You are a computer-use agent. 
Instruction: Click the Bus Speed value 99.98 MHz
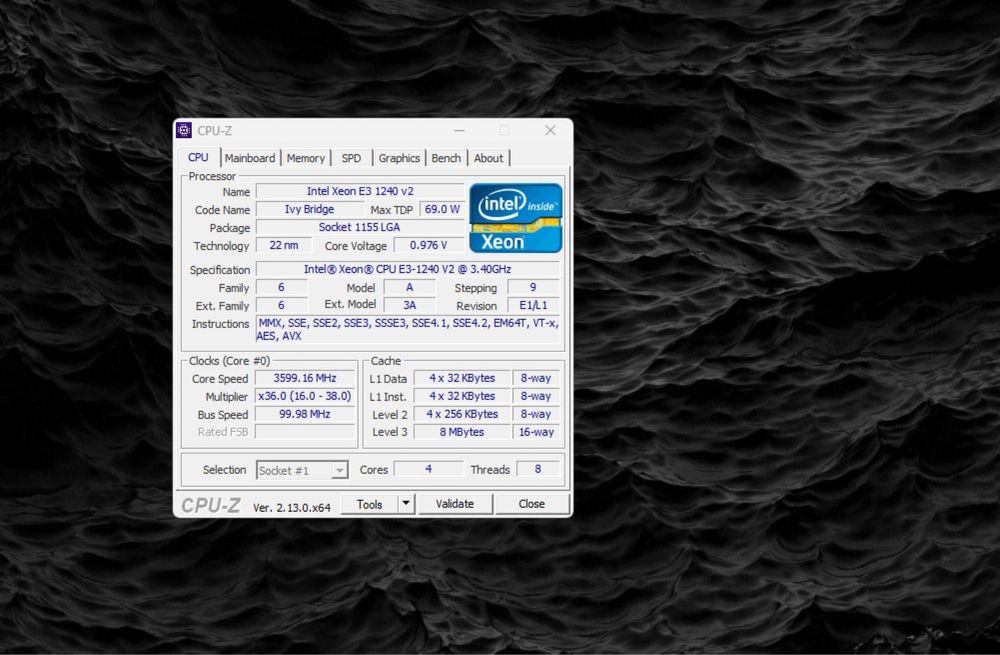(305, 414)
